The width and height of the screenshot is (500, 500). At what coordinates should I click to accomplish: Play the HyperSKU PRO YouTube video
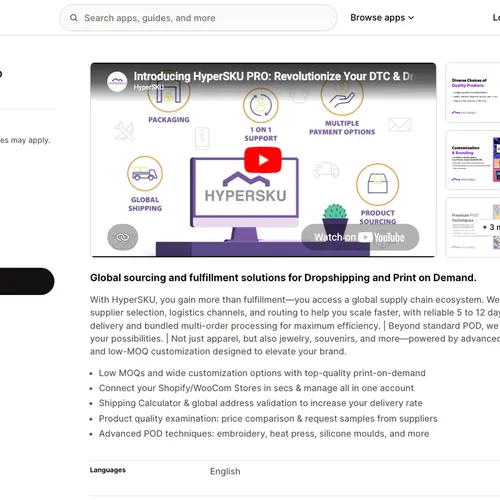click(263, 160)
